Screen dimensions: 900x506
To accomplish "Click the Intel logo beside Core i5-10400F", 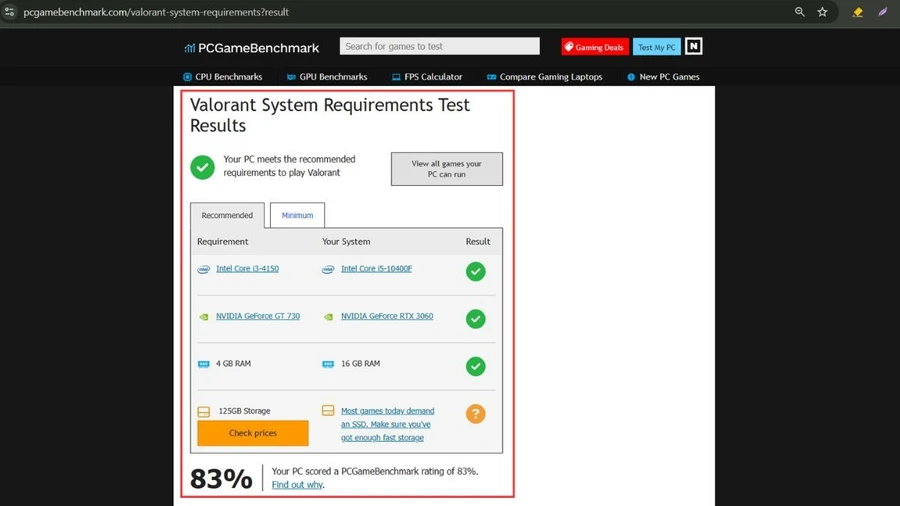I will (328, 269).
